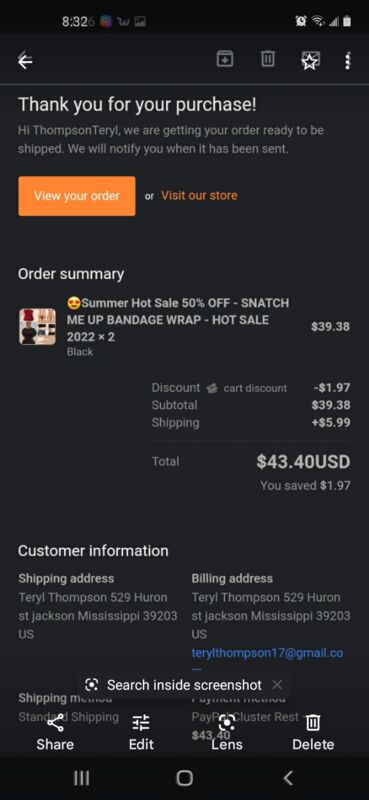Image resolution: width=369 pixels, height=800 pixels.
Task: Delete the email using the top trash icon
Action: [267, 59]
